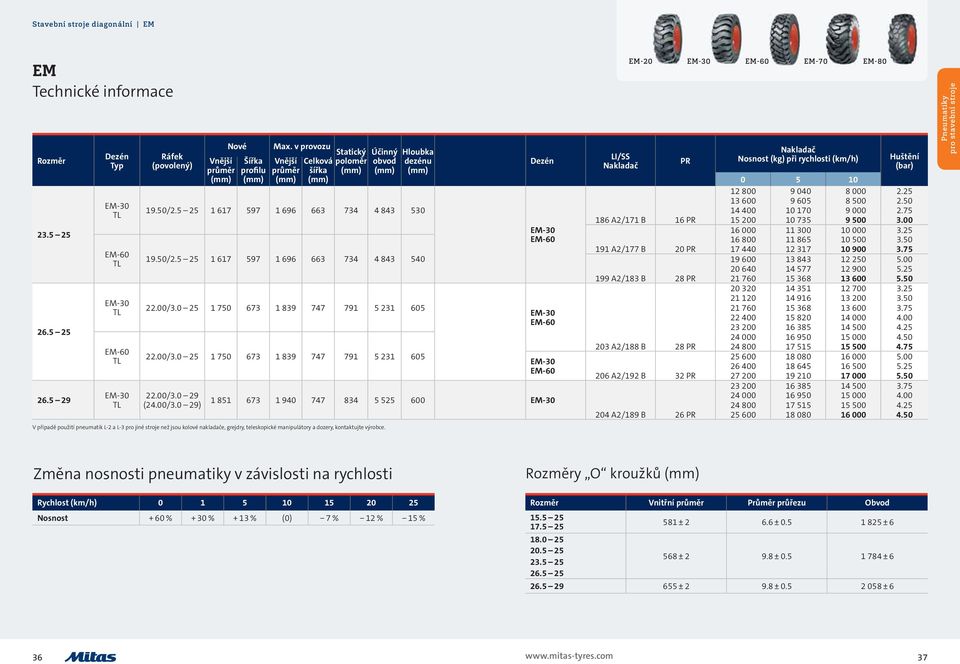Click the 203 A2/188 B load index
The height and width of the screenshot is (664, 960).
pyautogui.click(x=620, y=347)
